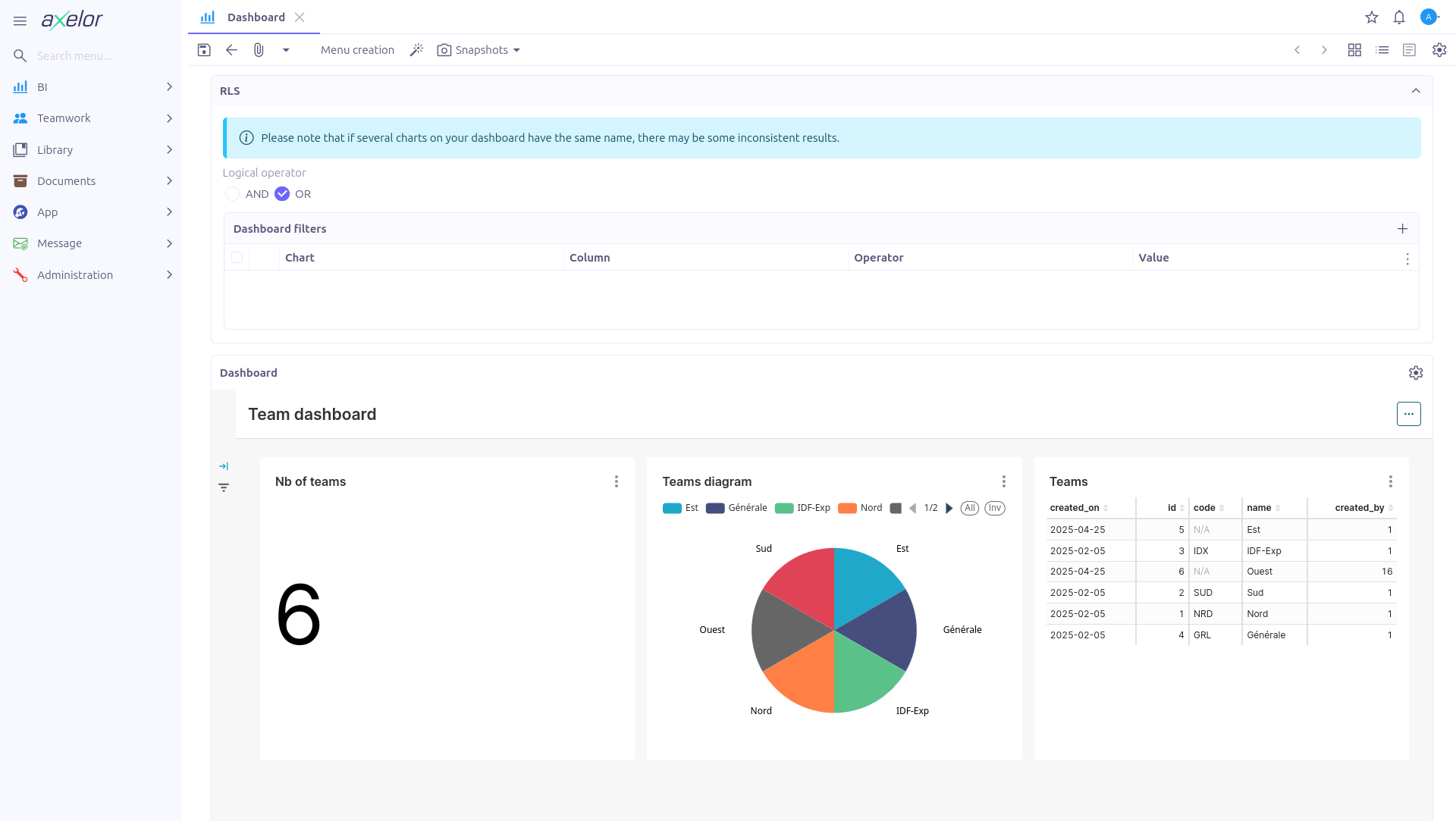Toggle the Est legend color swatch
Image resolution: width=1456 pixels, height=821 pixels.
coord(672,509)
